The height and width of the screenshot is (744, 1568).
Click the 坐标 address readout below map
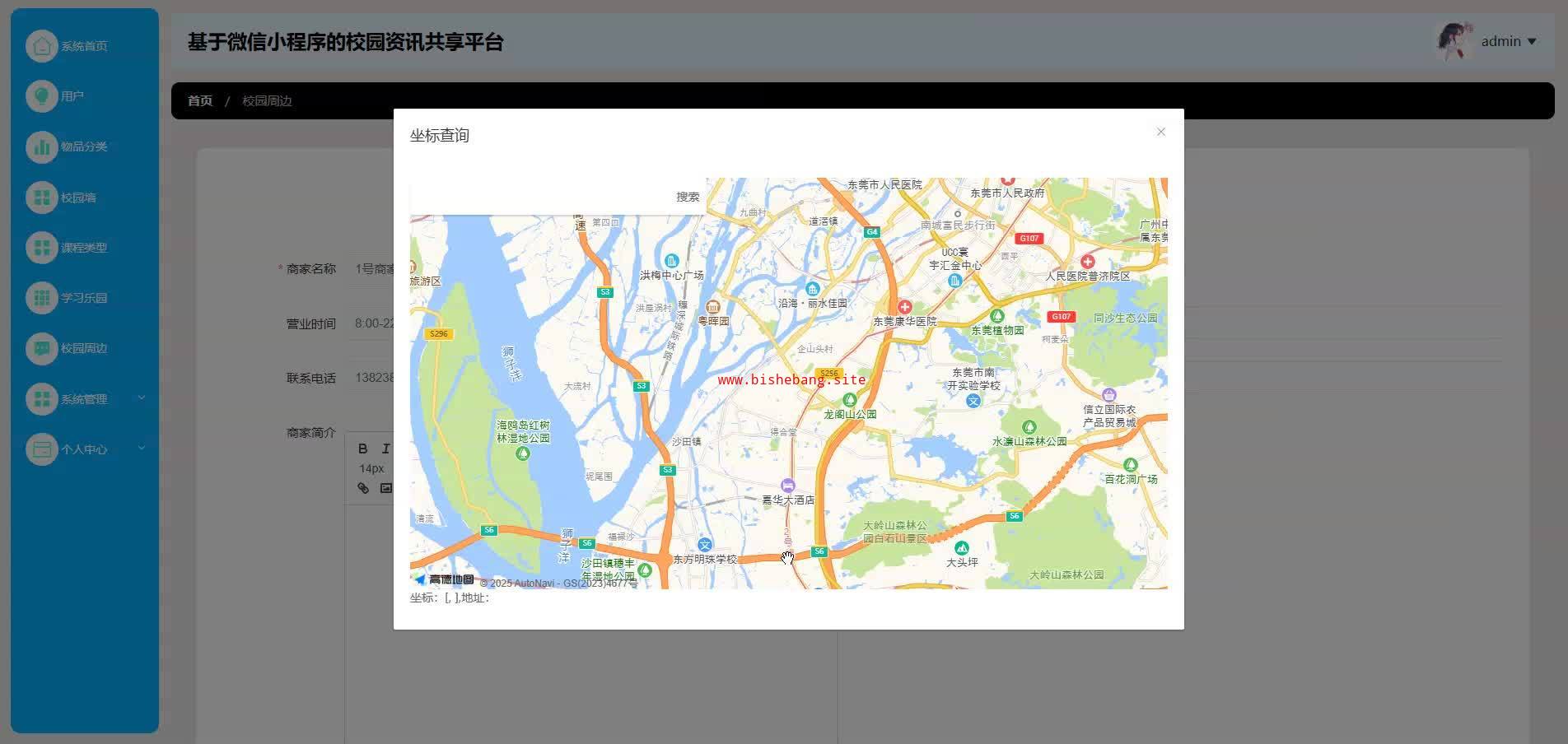[450, 598]
